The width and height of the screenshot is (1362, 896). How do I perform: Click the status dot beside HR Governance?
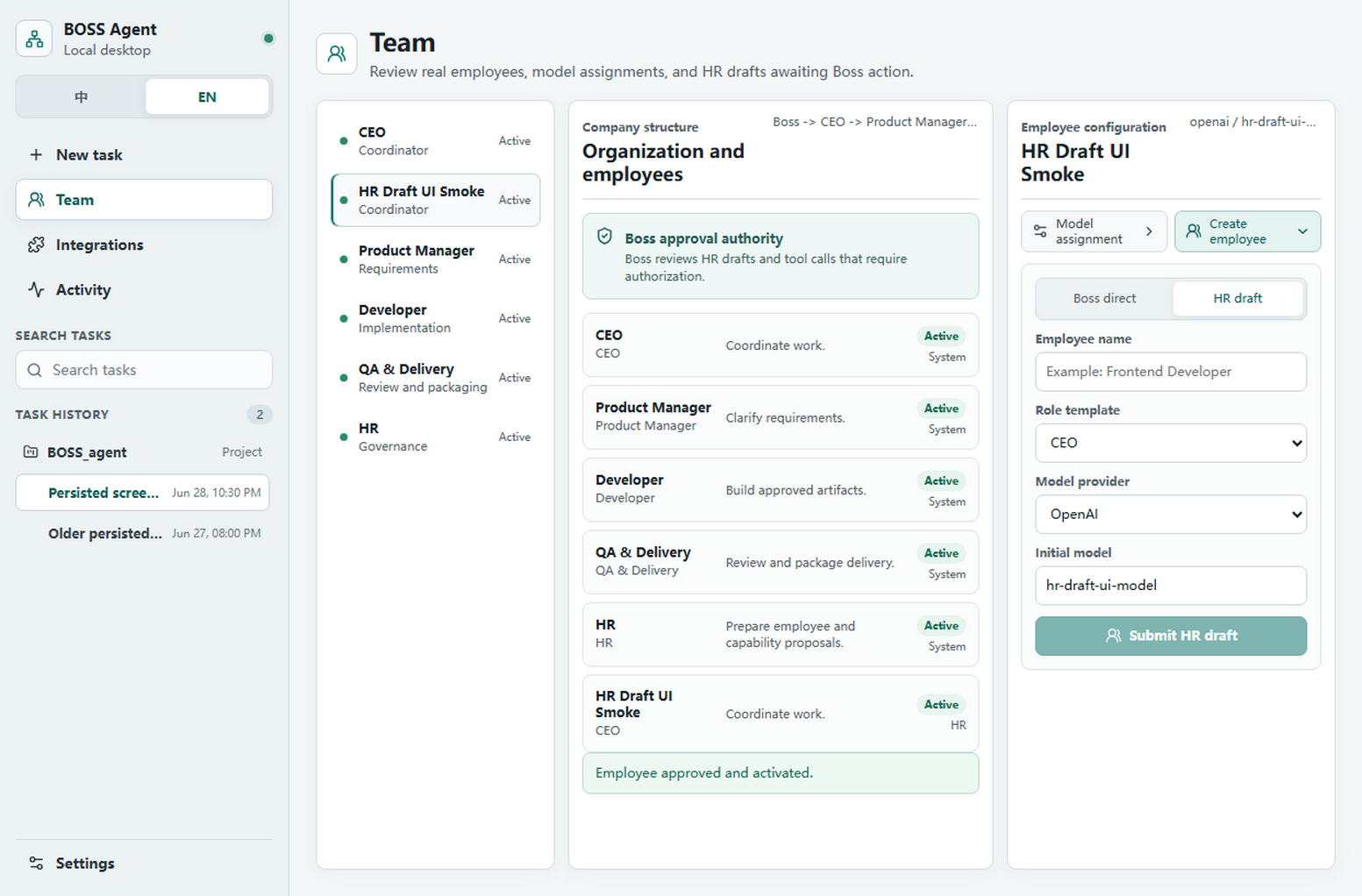(x=344, y=437)
